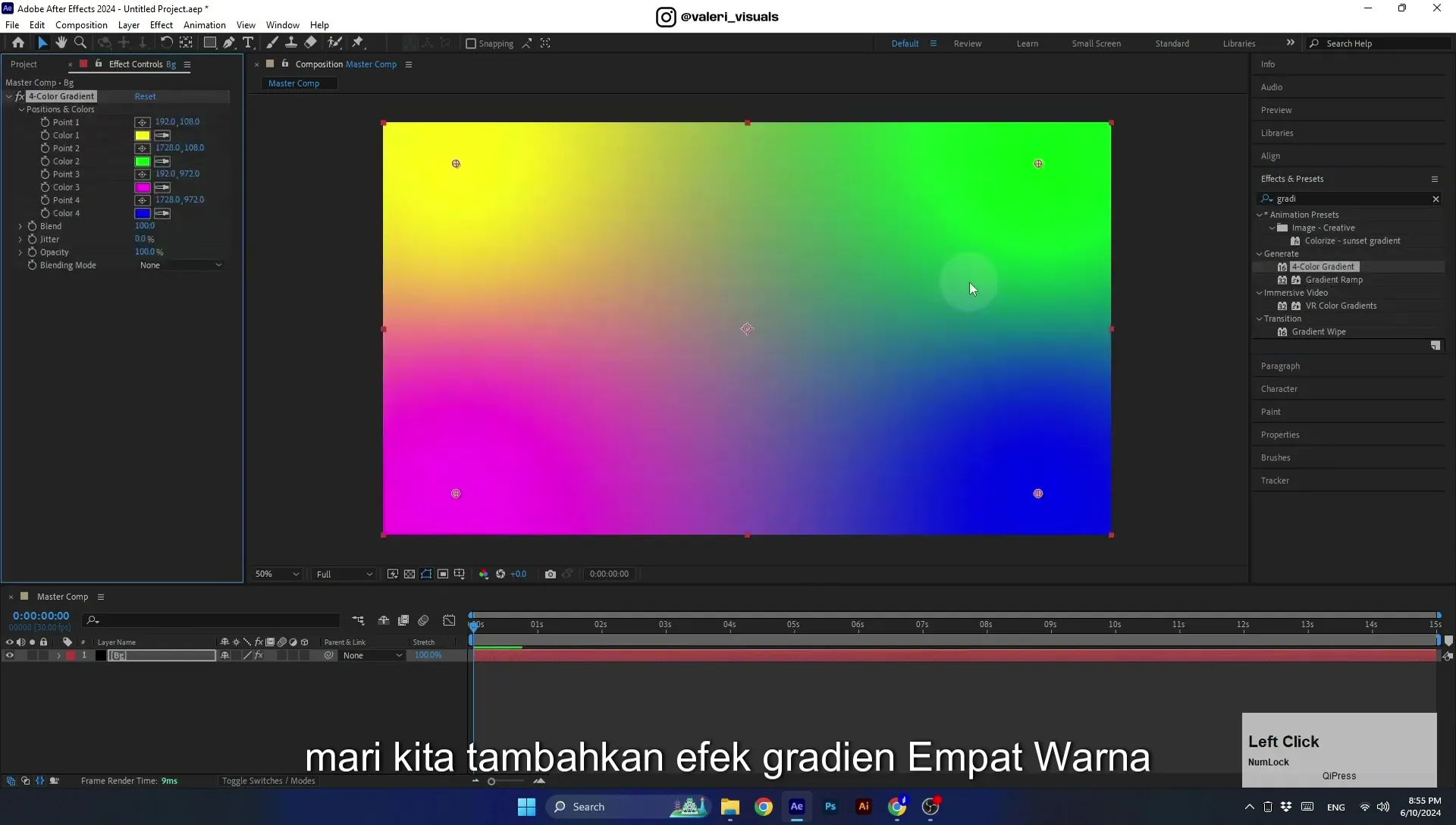Select the Zoom tool magnifier
1456x825 pixels.
[80, 43]
